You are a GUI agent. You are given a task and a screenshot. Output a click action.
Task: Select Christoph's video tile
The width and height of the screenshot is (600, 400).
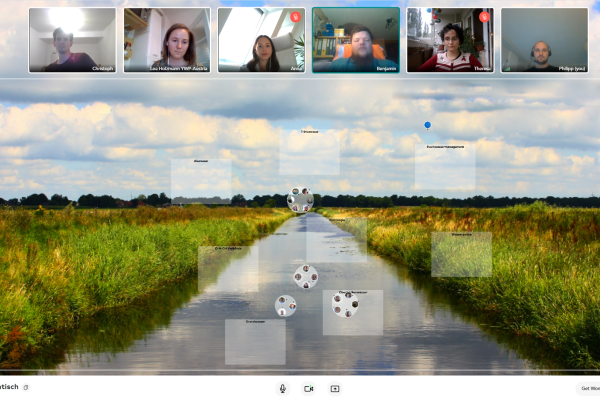pos(71,40)
